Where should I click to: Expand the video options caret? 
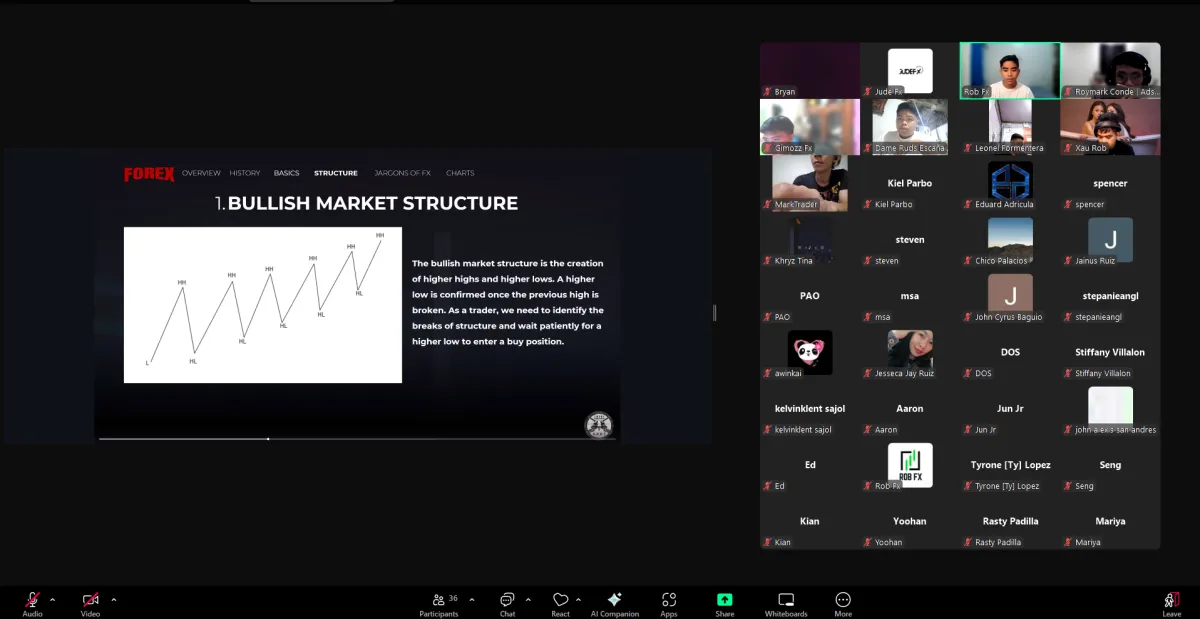pos(113,601)
